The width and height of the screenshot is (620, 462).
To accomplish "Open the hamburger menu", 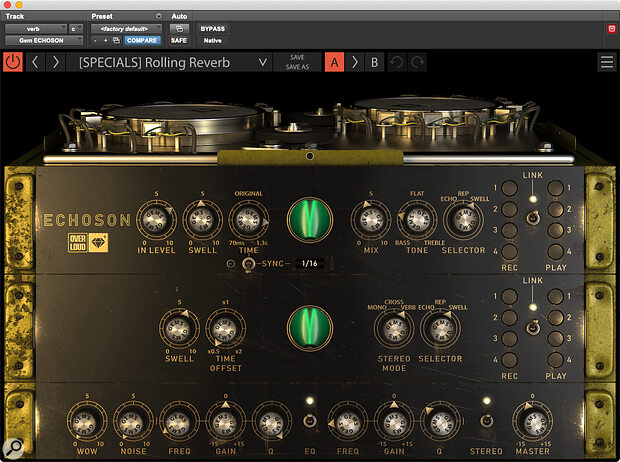I will 607,62.
